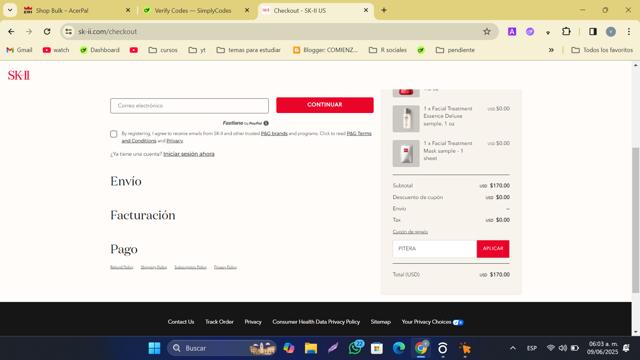Click Facial Treatment Essence sample thumbnail
The width and height of the screenshot is (640, 360).
pos(406,119)
